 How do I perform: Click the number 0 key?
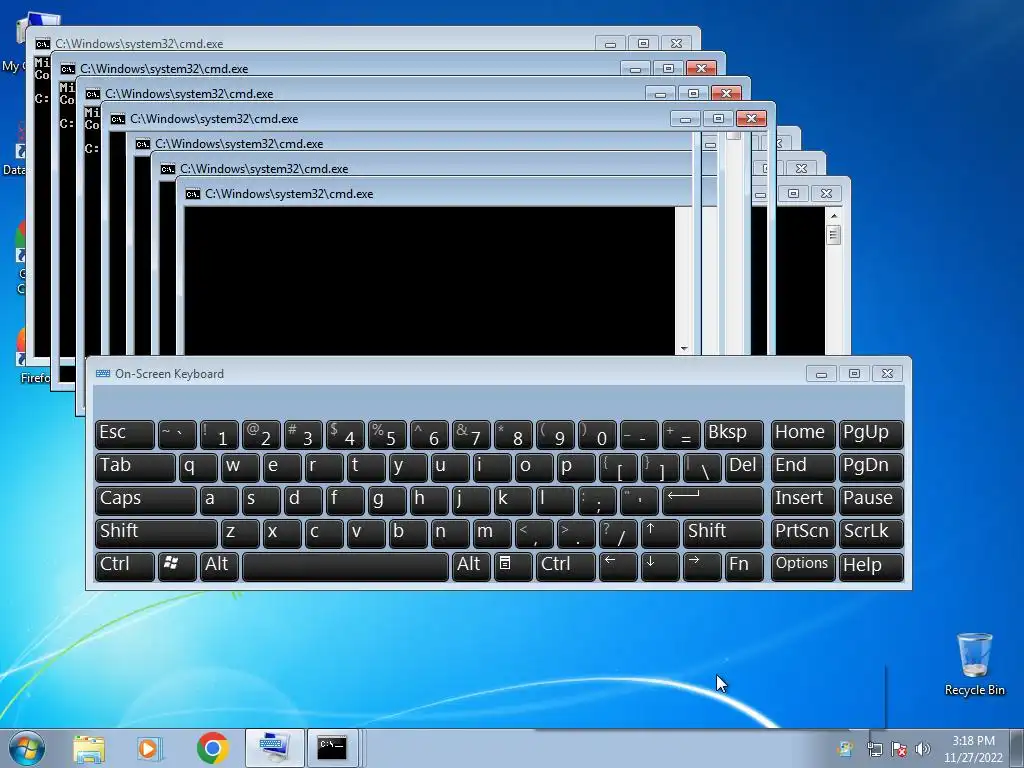click(597, 434)
